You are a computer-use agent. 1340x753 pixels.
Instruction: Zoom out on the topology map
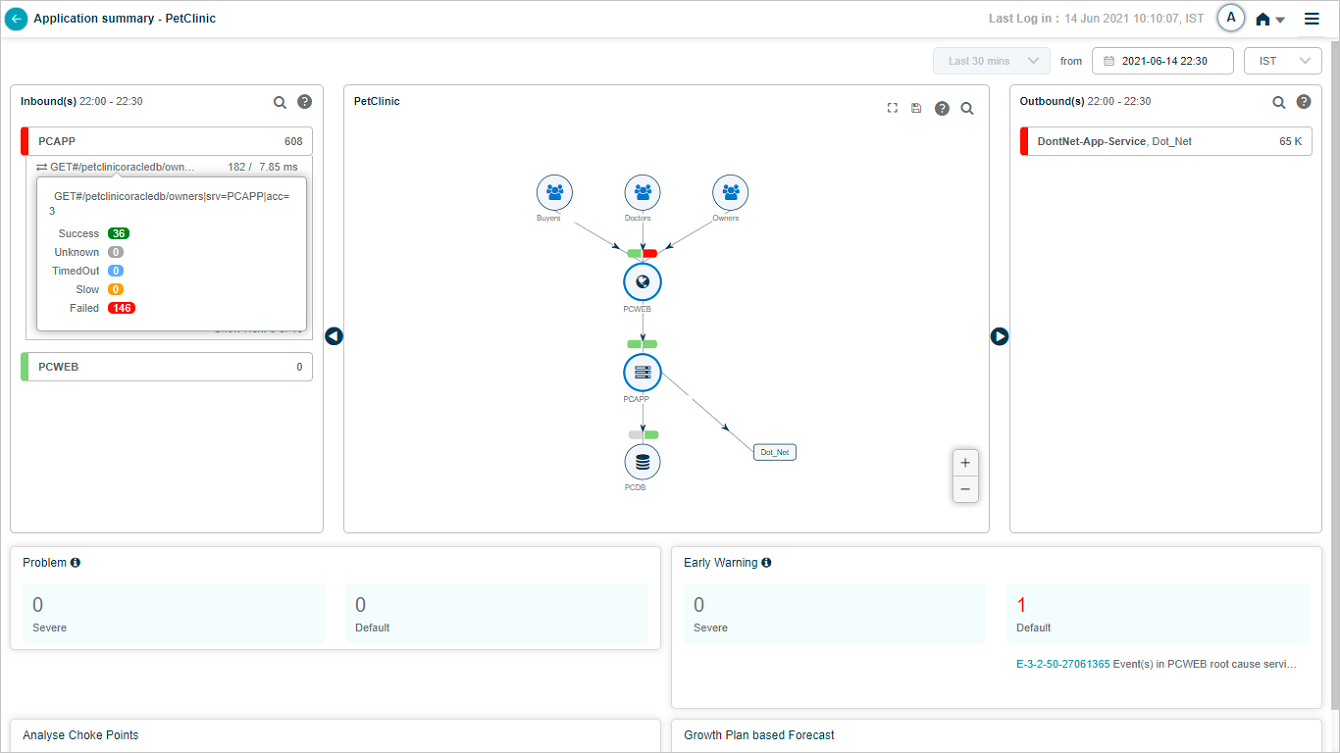[x=965, y=489]
